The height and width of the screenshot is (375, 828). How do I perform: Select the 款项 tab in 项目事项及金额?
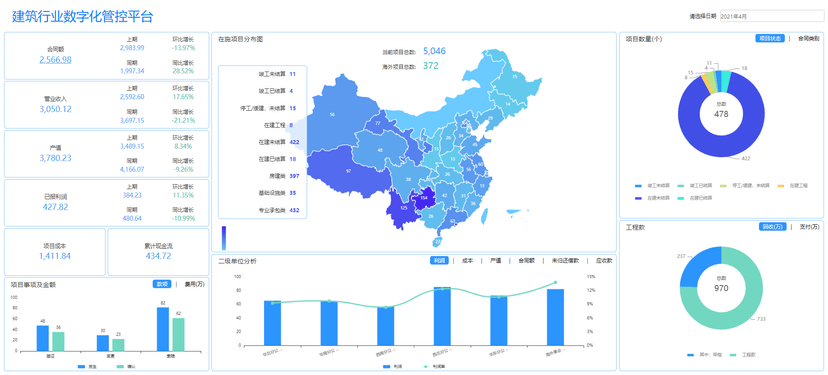pos(162,284)
